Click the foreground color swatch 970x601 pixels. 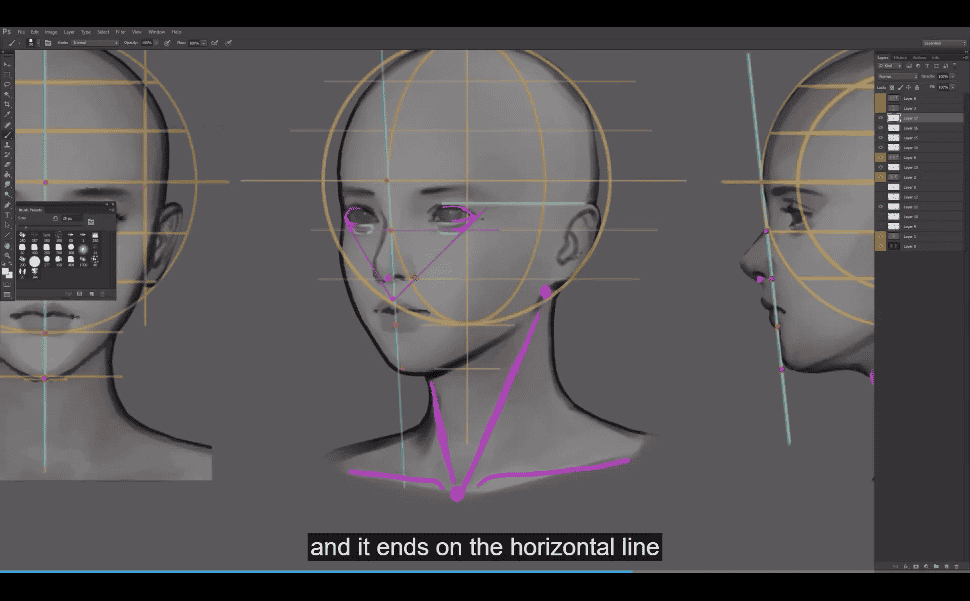pos(5,272)
